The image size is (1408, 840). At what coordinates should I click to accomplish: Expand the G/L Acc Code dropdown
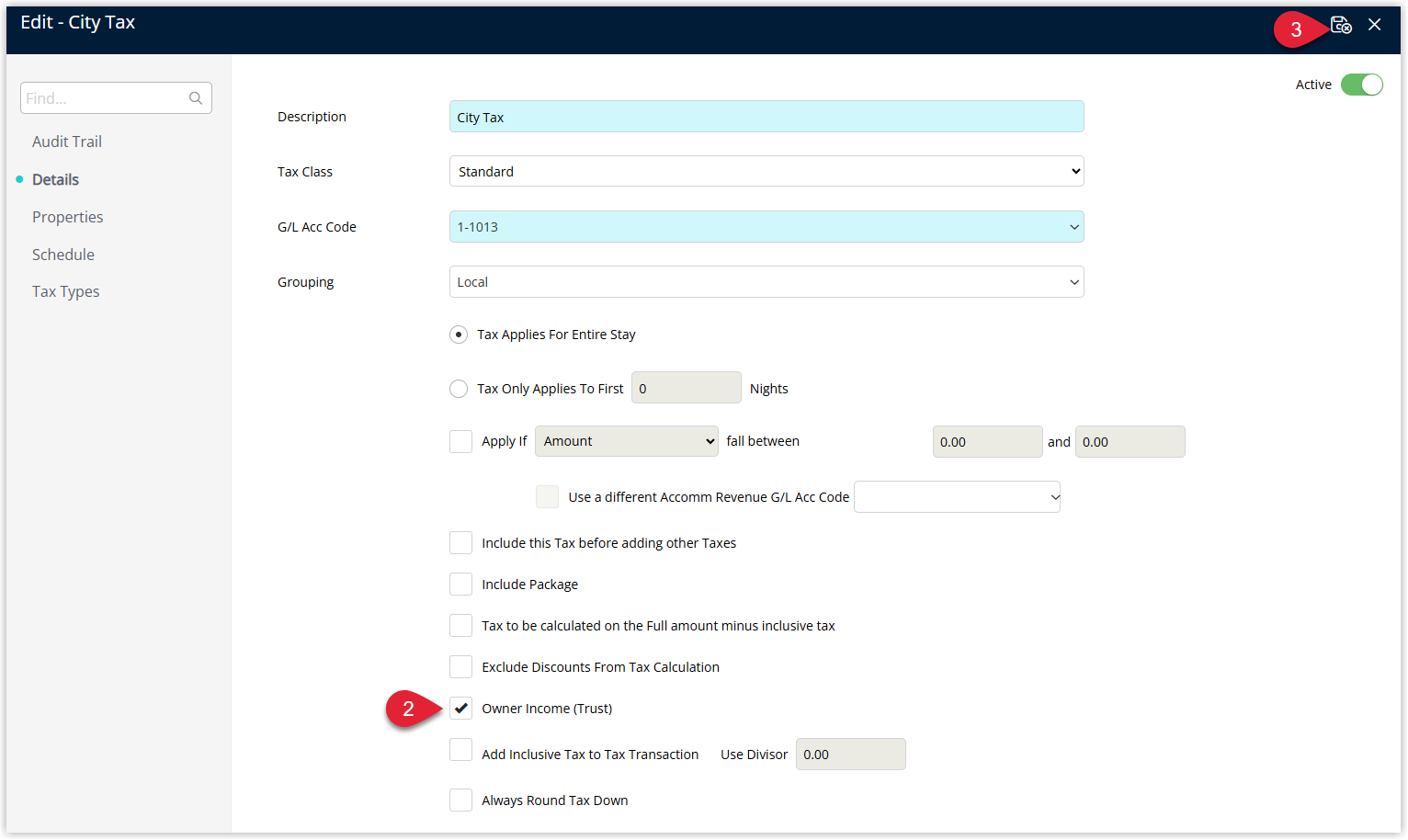point(766,227)
